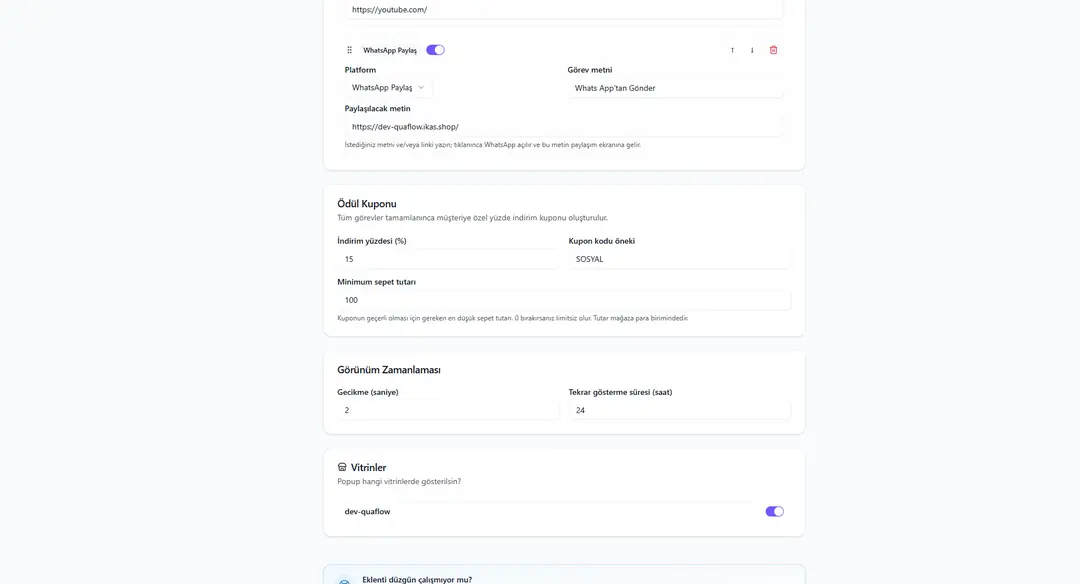Click the help icon beside Eklenti düzgün çalışmıyor mu
The width and height of the screenshot is (1080, 584).
coord(344,581)
